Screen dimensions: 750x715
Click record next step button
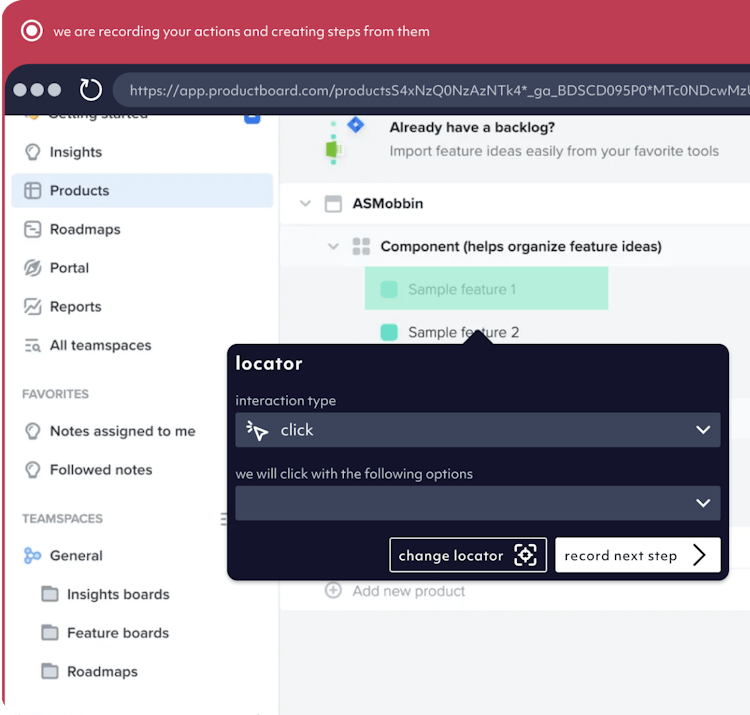[x=638, y=555]
